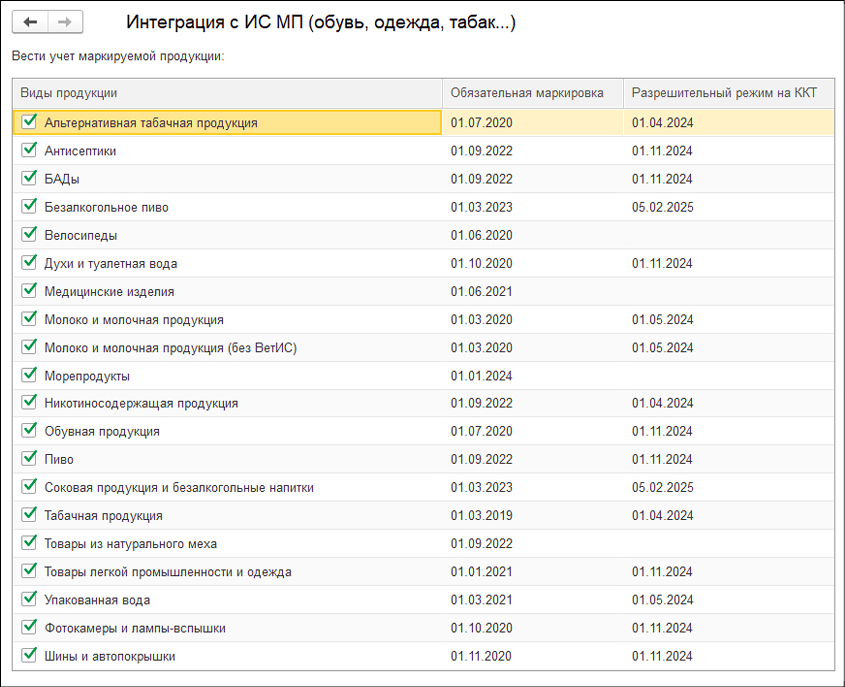Toggle the Пиво checkbox
The width and height of the screenshot is (845, 687).
(x=29, y=459)
